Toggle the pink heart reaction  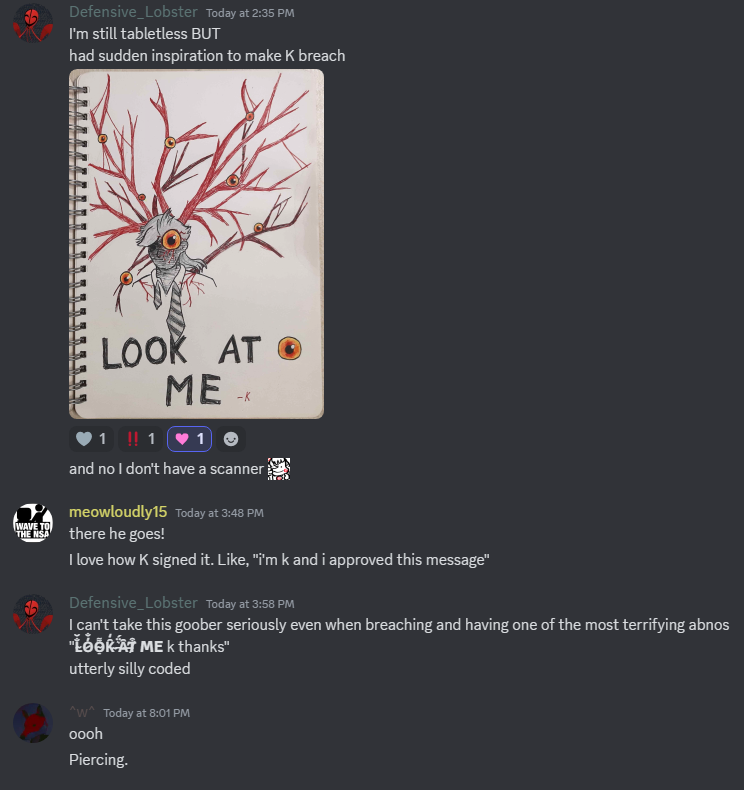pyautogui.click(x=189, y=439)
